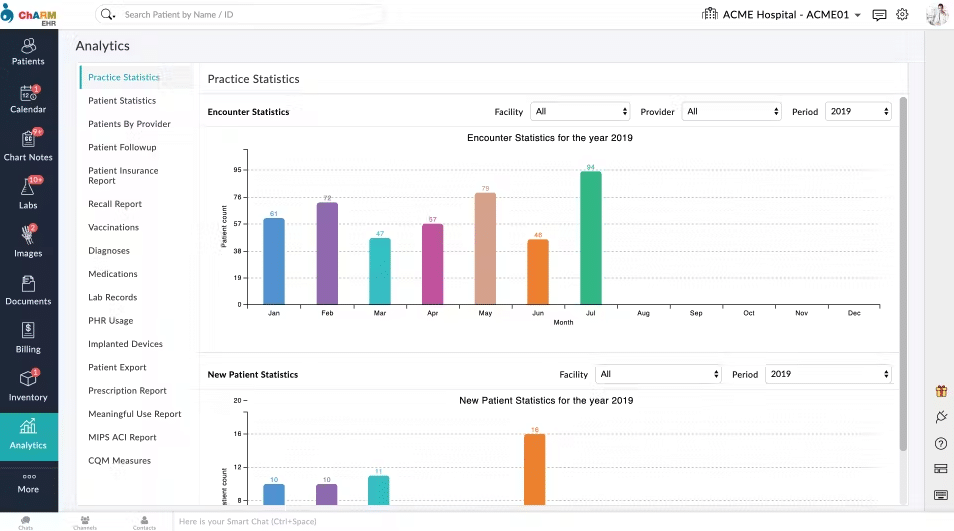
Task: Open Chats in bottom bar
Action: [26, 522]
